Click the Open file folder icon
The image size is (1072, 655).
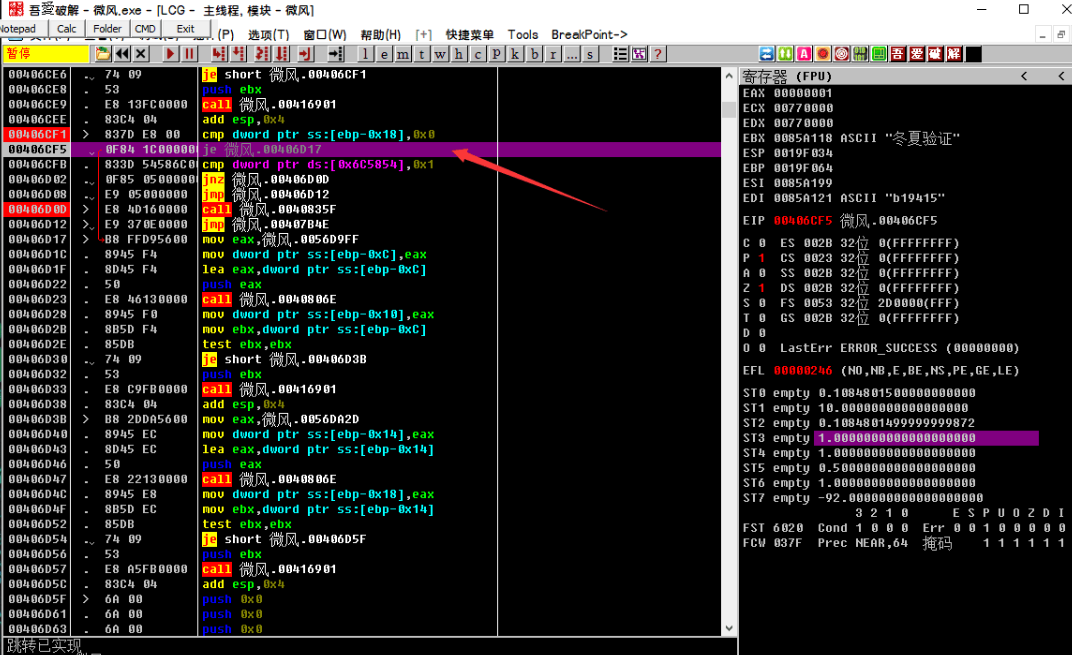[x=102, y=54]
